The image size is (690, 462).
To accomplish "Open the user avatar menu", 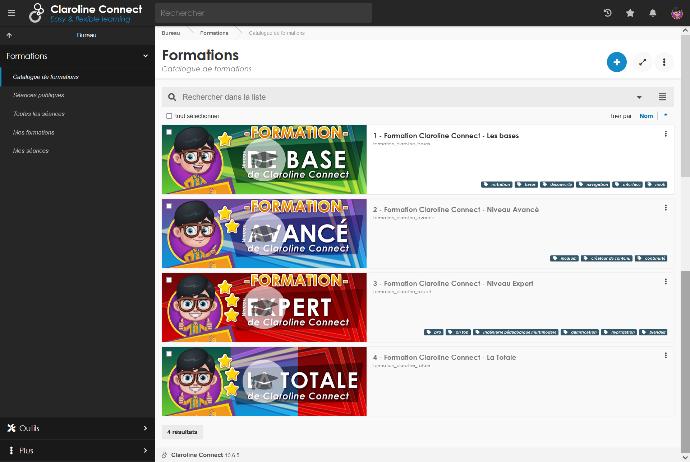I will click(x=676, y=13).
